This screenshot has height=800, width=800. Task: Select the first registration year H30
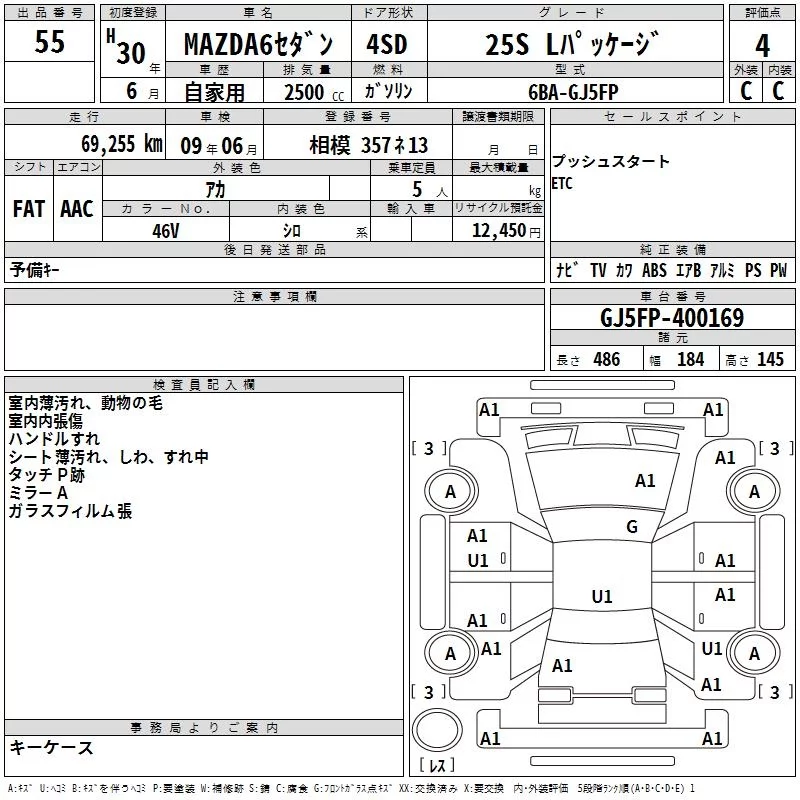click(126, 47)
